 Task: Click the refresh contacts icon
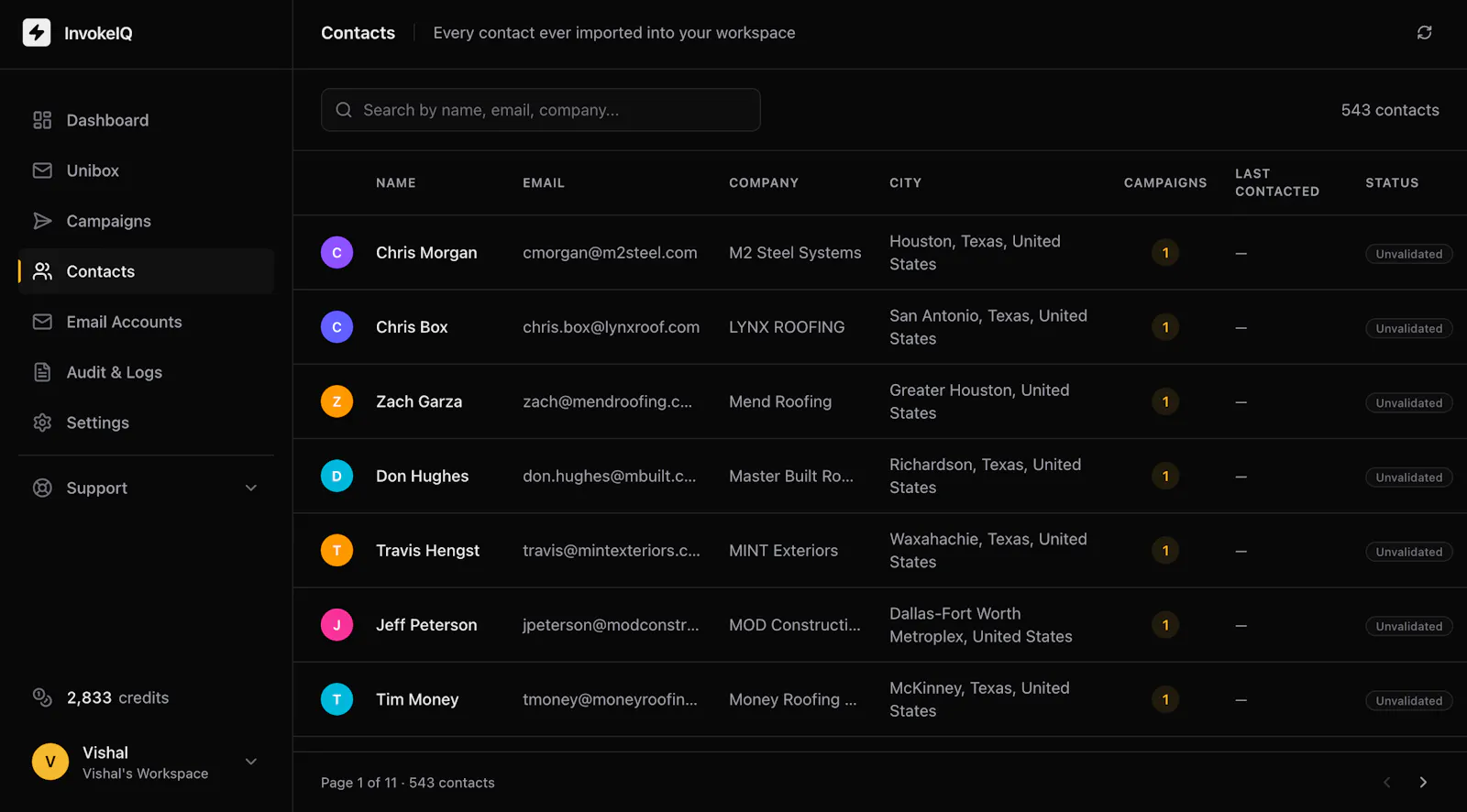tap(1424, 33)
